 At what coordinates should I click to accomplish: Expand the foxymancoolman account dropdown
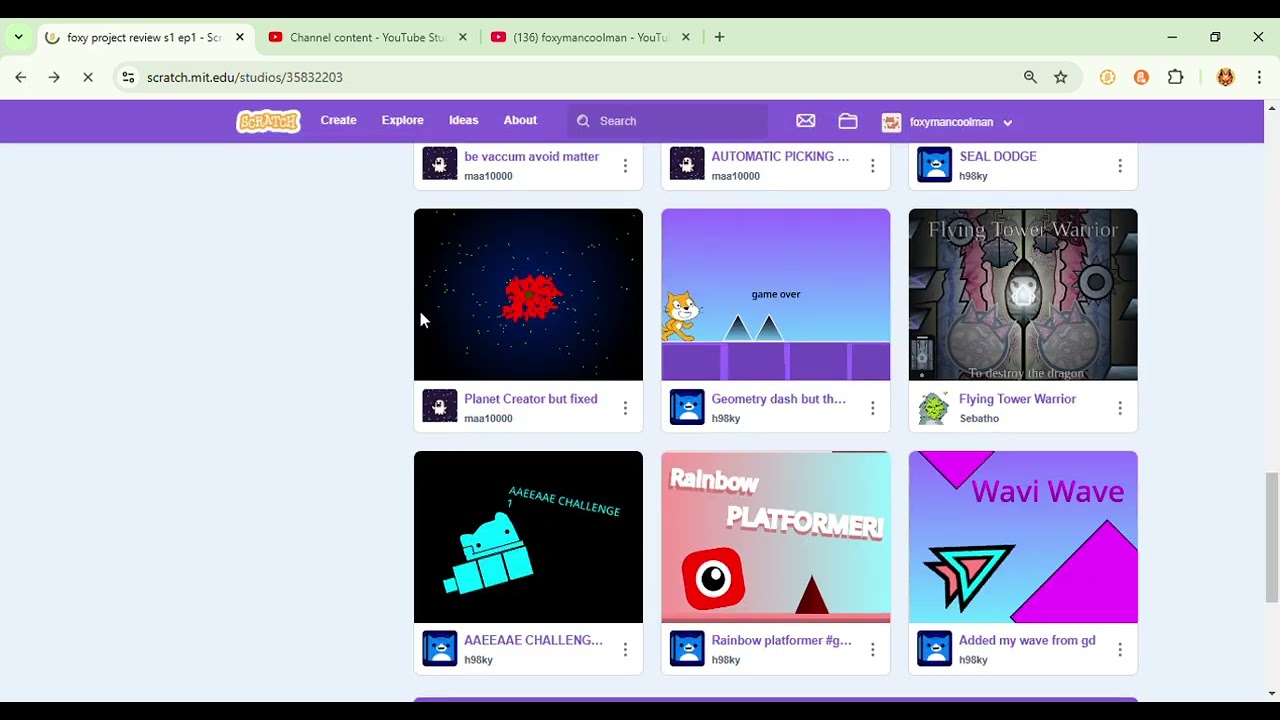tap(1008, 122)
